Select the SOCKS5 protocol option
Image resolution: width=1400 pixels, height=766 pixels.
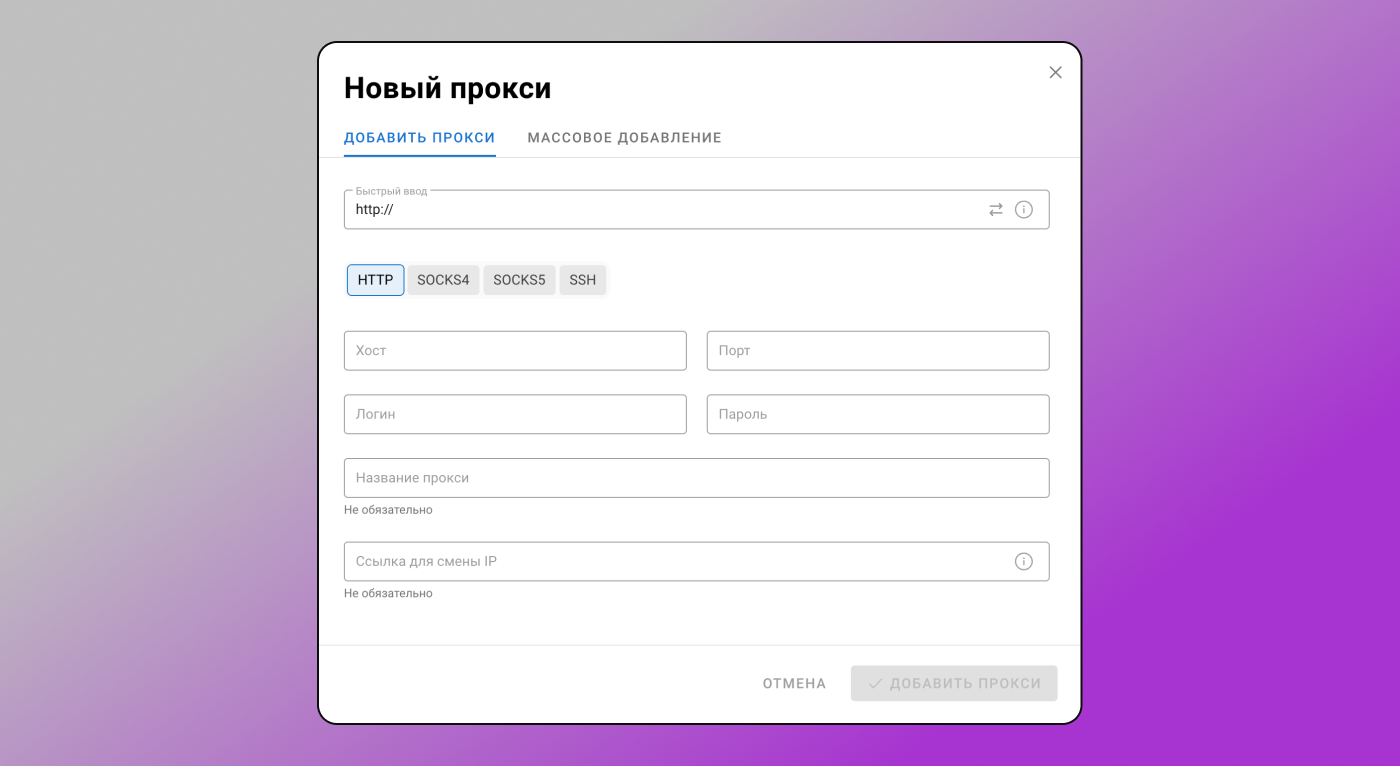(519, 280)
